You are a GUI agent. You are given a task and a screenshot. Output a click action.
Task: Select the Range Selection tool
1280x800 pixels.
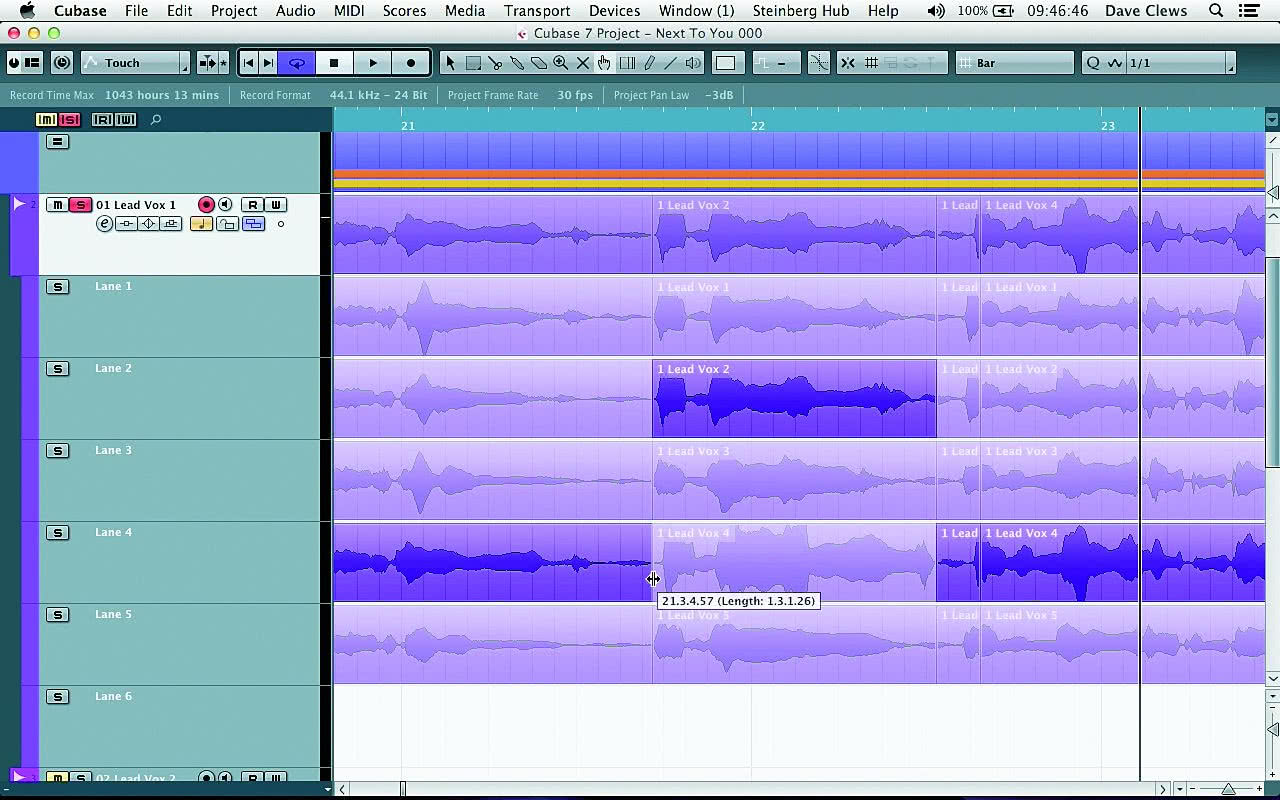[473, 63]
